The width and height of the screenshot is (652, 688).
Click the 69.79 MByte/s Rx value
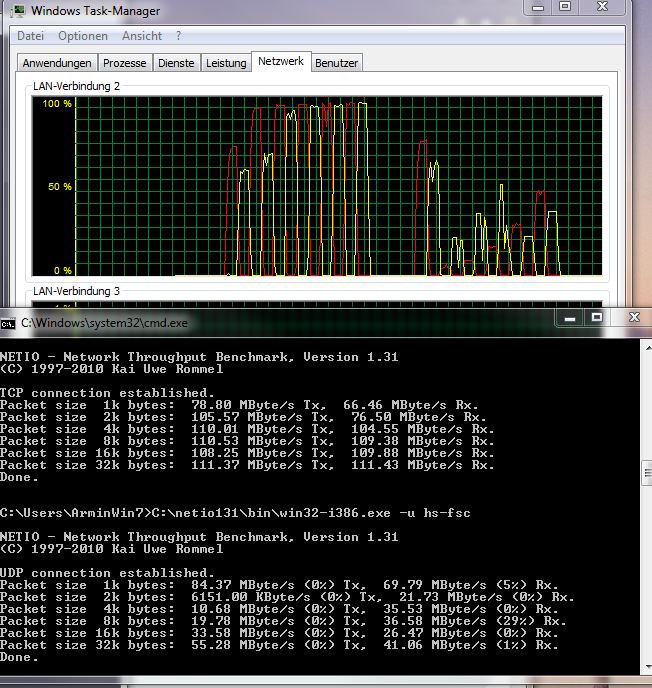471,585
